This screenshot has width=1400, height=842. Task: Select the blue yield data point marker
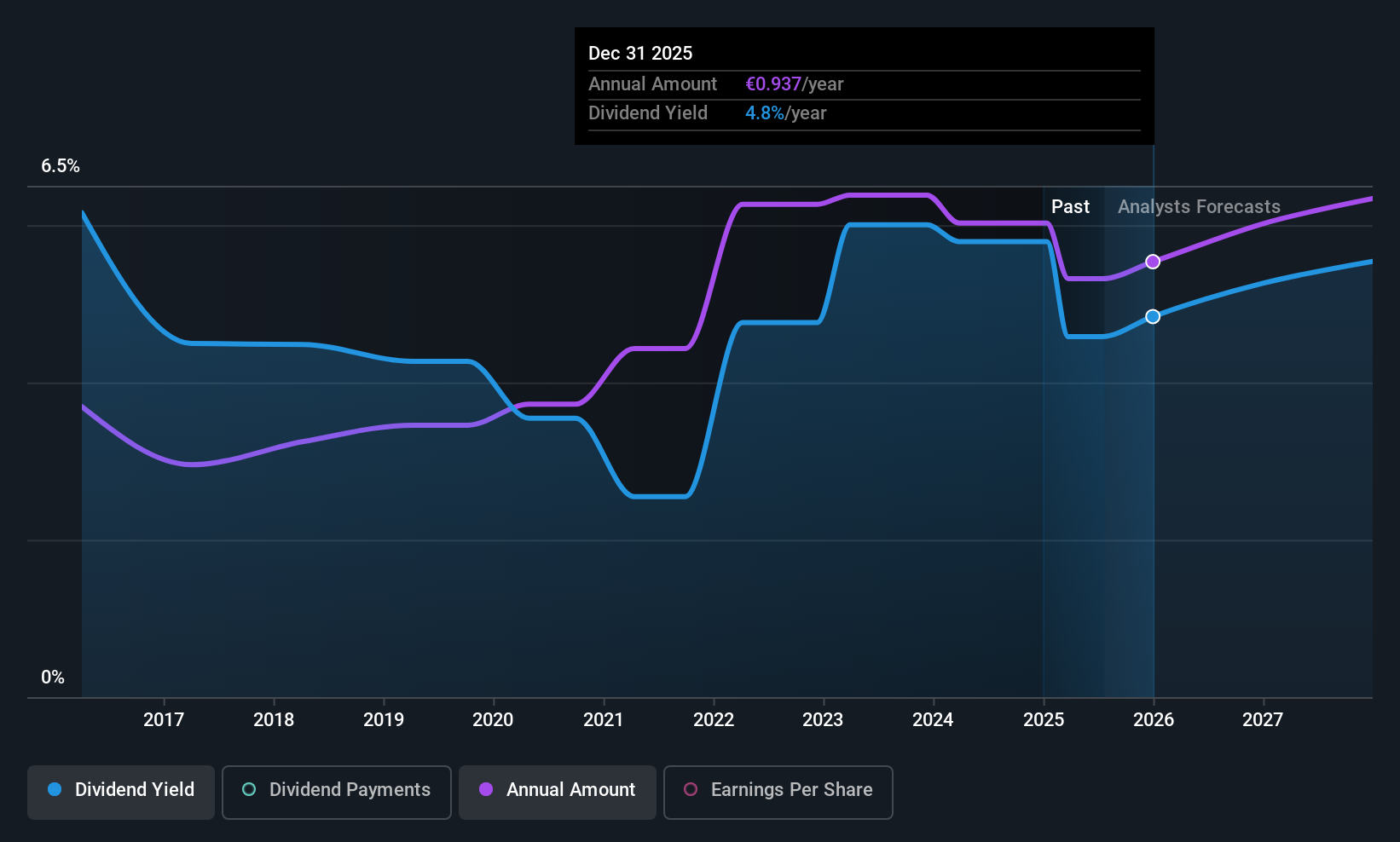pos(1153,316)
